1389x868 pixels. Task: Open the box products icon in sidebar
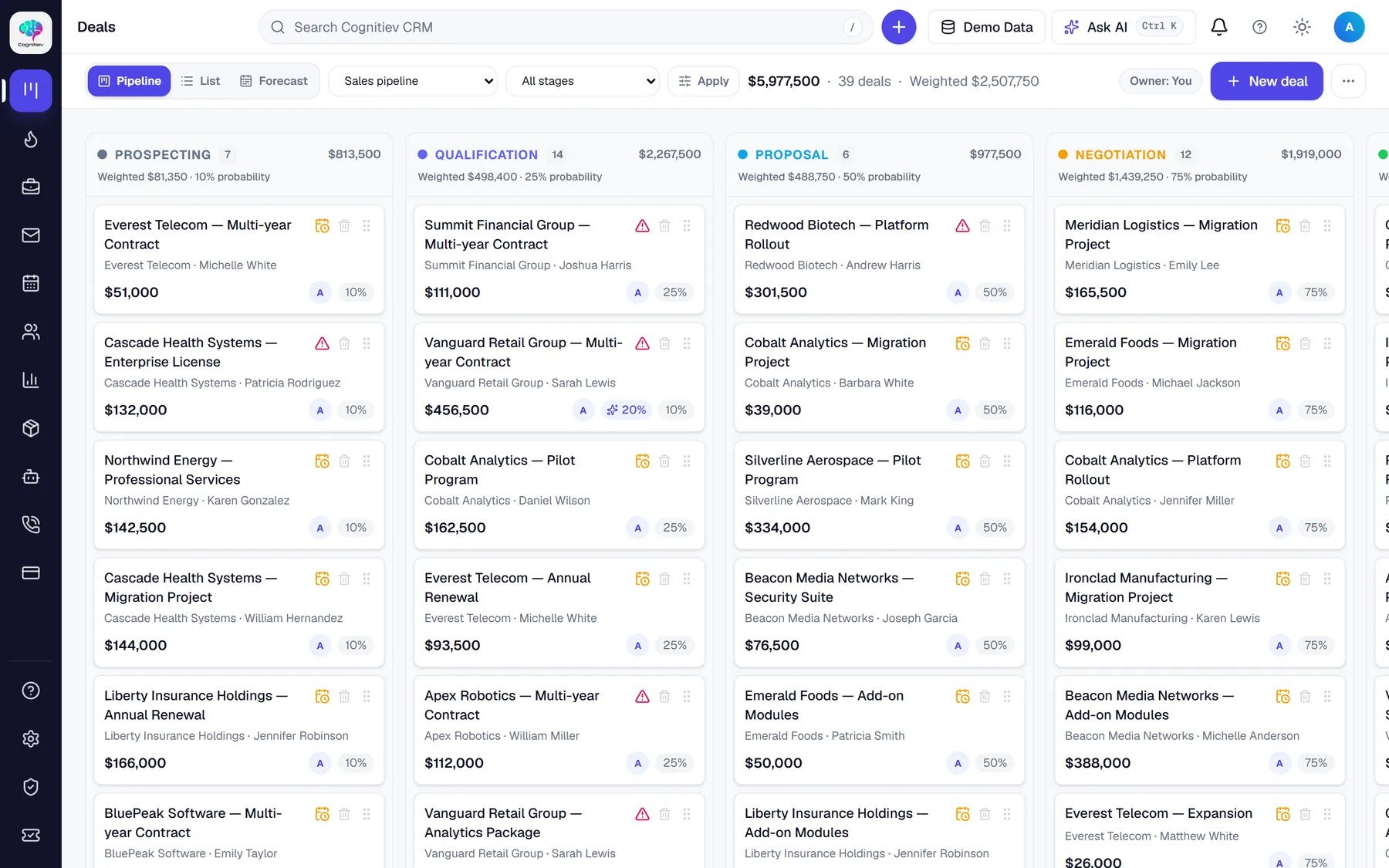point(31,428)
